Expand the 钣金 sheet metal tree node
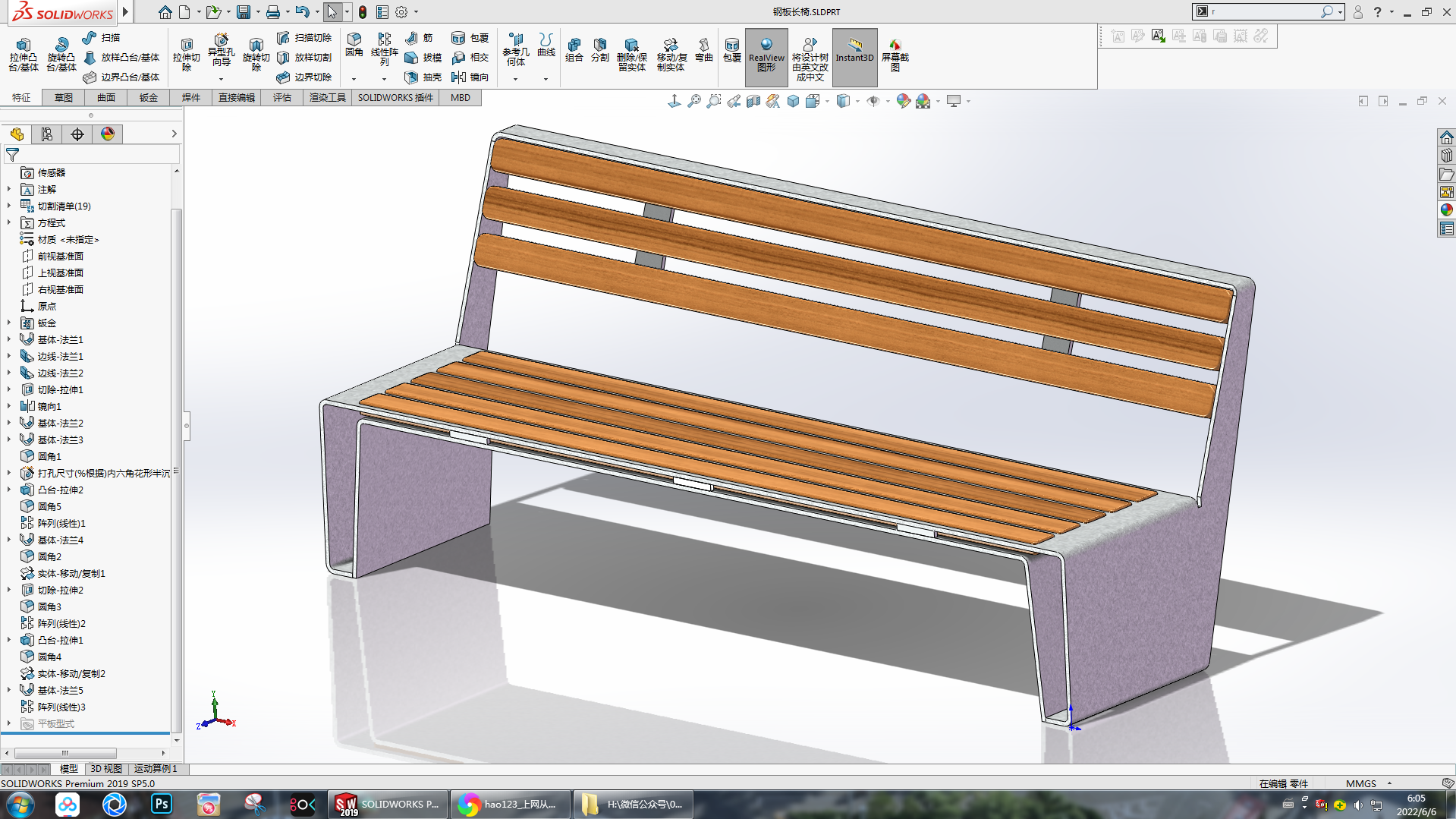 (x=9, y=323)
